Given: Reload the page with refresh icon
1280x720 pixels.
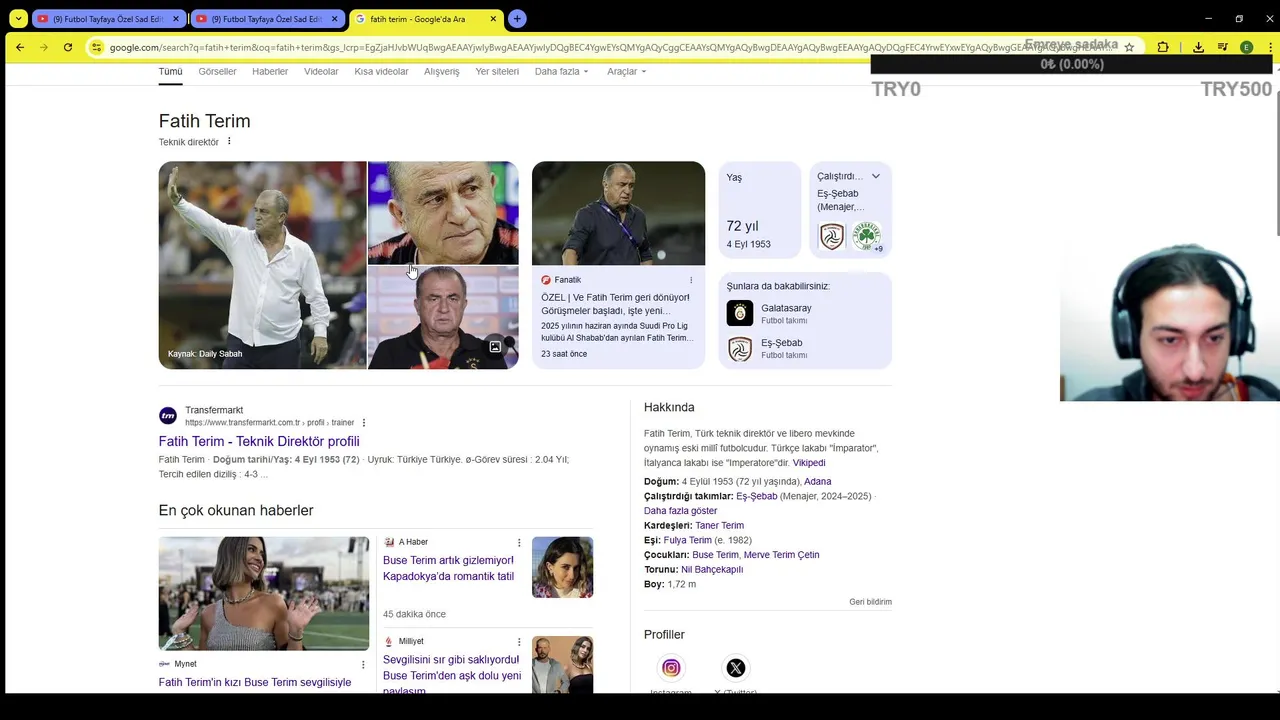Looking at the screenshot, I should tap(67, 47).
